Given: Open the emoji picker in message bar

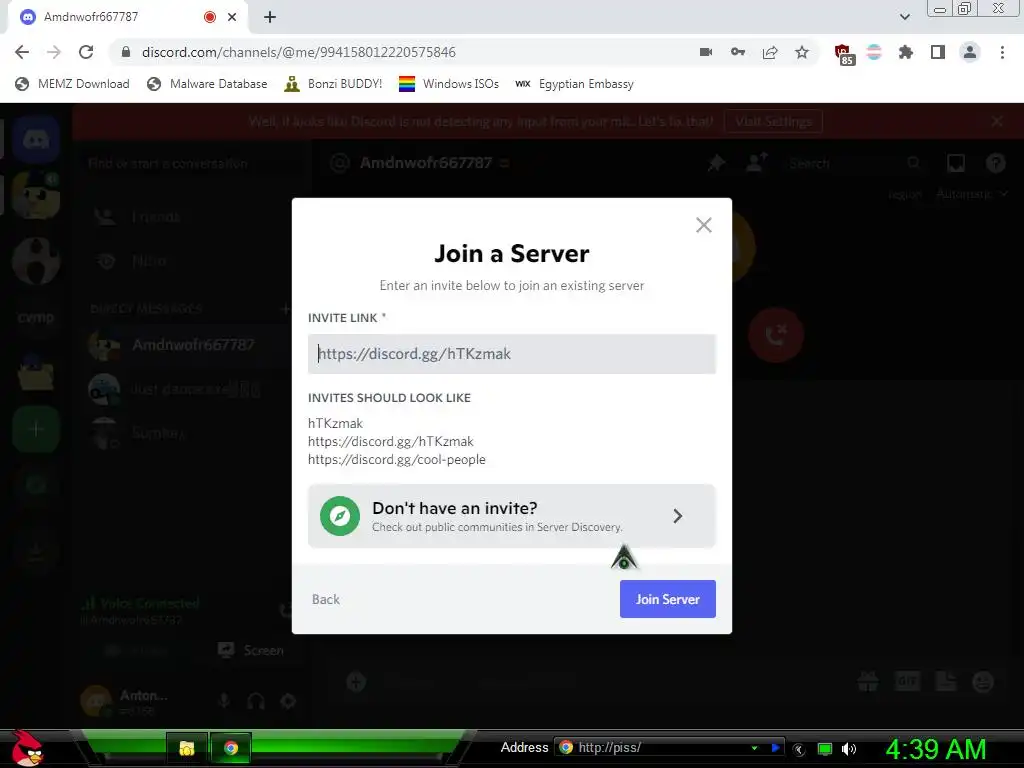Looking at the screenshot, I should pos(983,682).
